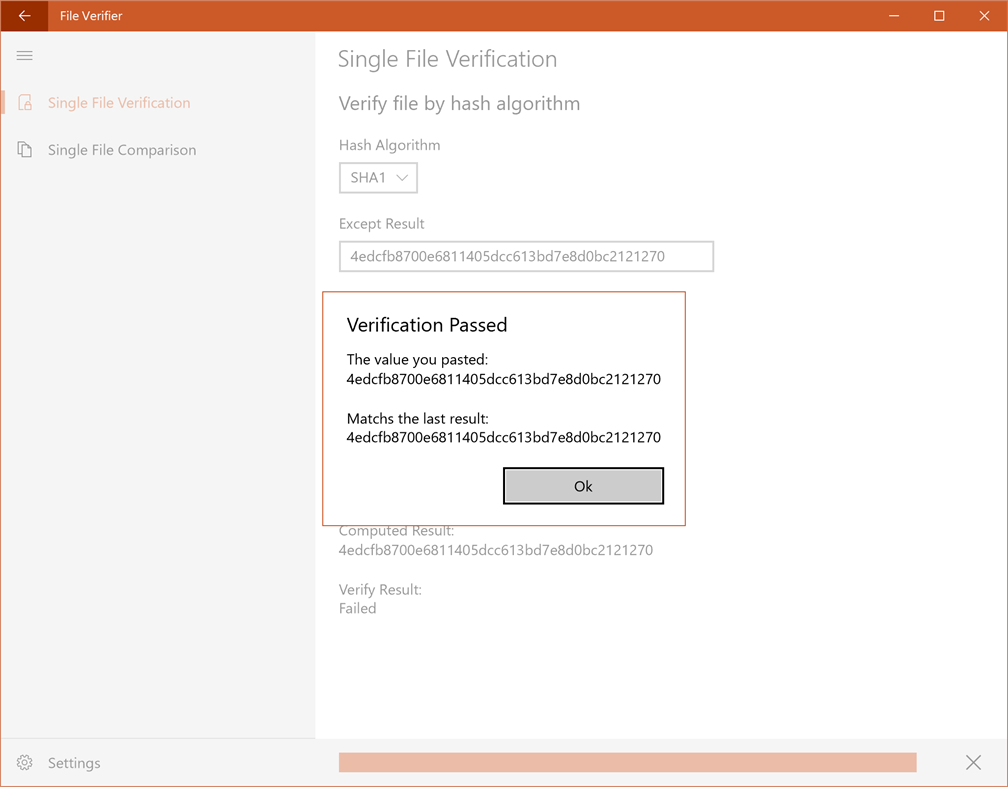Screen dimensions: 1008x787
Task: Click the locked-file icon beside Single File Verification
Action: 24,102
